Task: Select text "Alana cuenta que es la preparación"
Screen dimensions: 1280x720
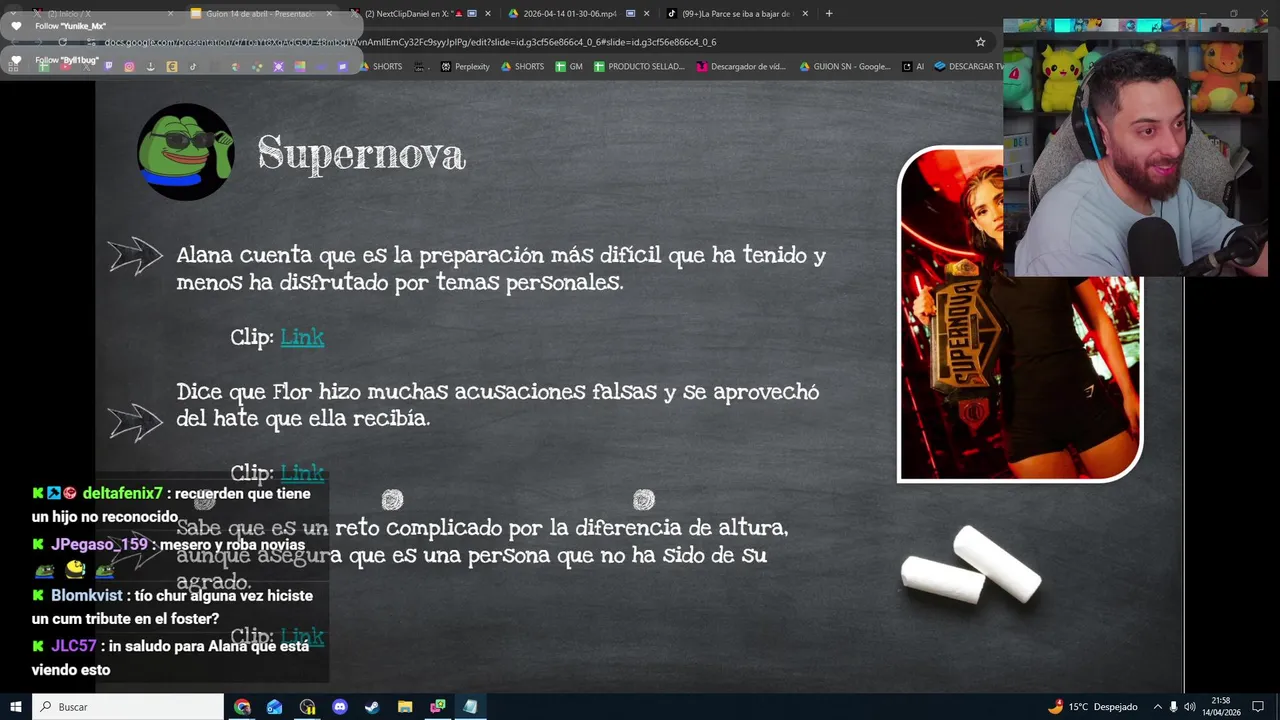Action: tap(361, 255)
